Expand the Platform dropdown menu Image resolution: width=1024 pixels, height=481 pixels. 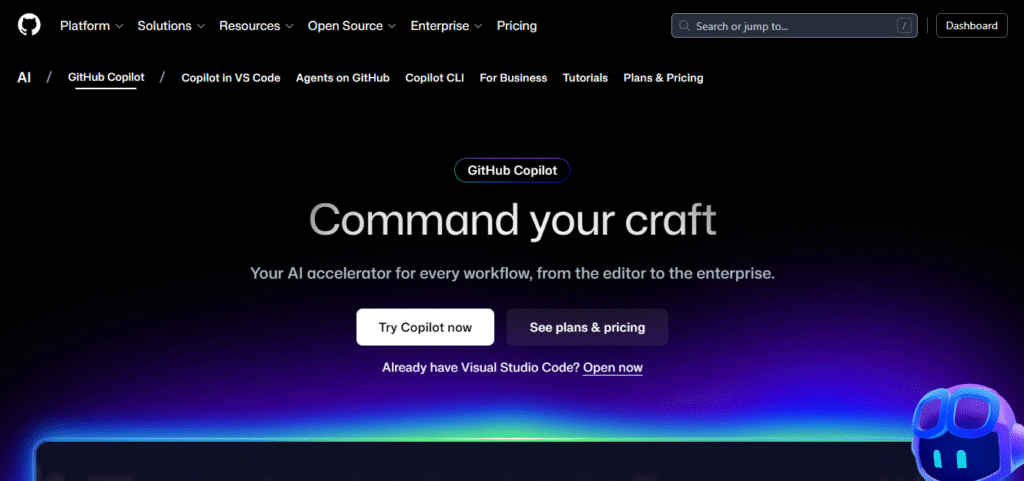coord(91,26)
